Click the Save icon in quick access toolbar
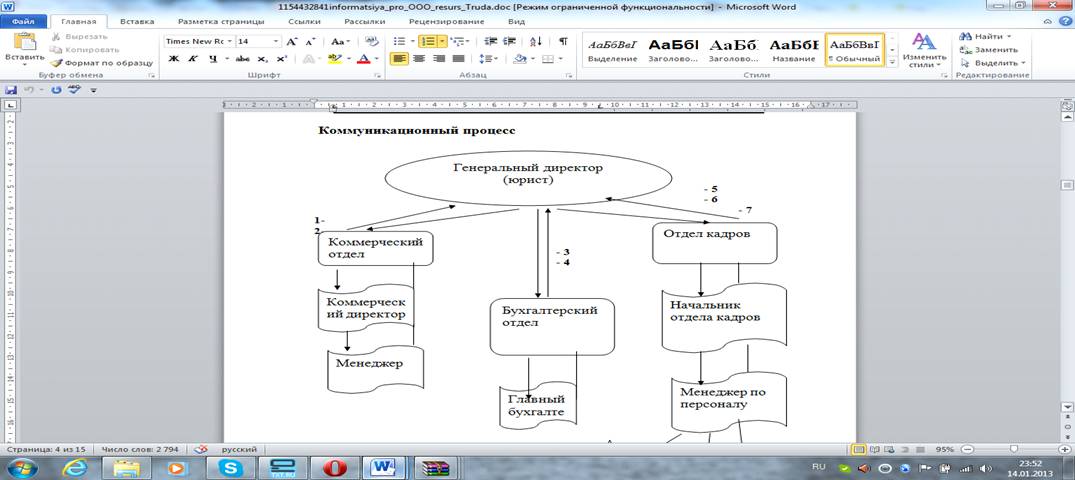The image size is (1075, 480). pos(11,90)
